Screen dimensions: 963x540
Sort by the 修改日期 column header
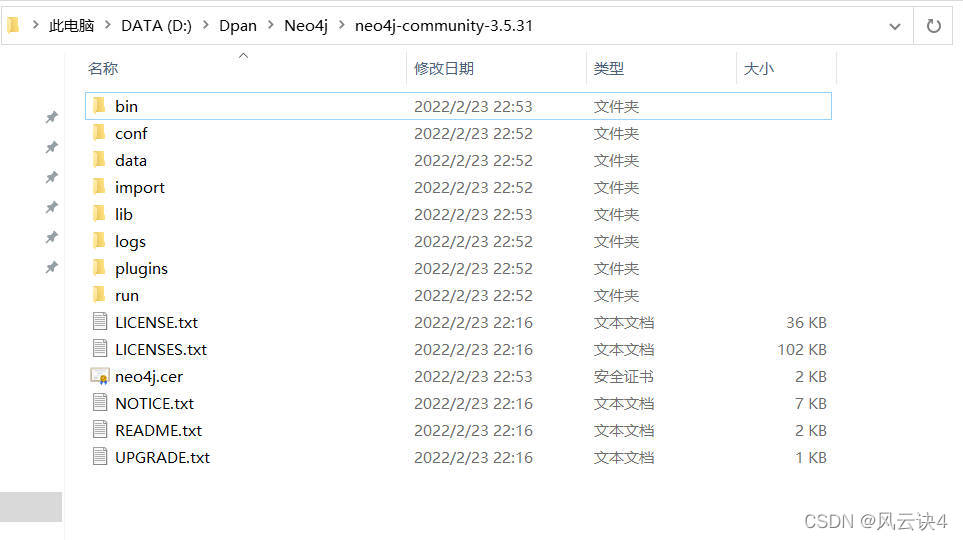(443, 68)
